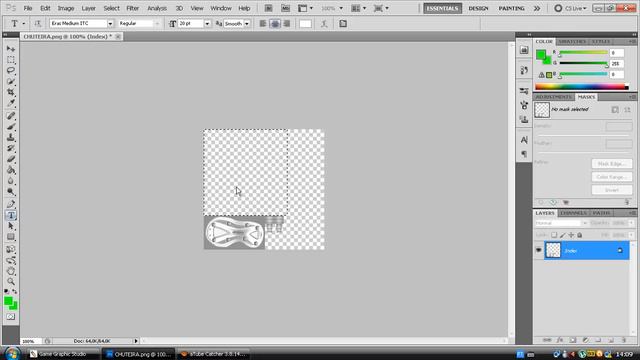This screenshot has height=360, width=640.
Task: Open the Analysis menu
Action: click(157, 8)
